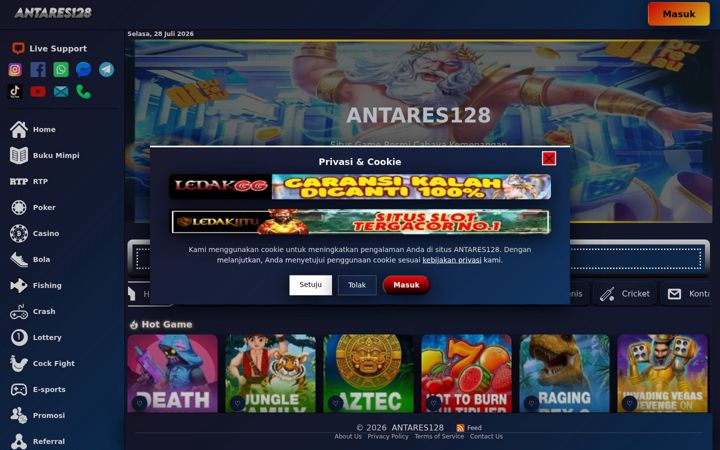Accept cookies with Setuju button
Viewport: 720px width, 450px height.
[x=310, y=285]
